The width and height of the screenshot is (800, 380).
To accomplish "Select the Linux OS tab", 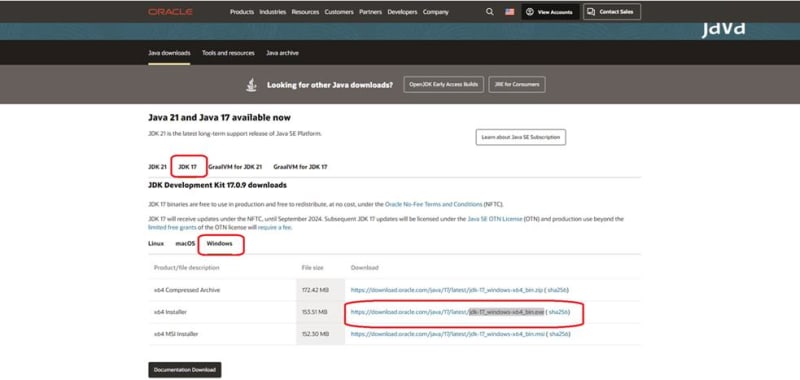I will (156, 244).
